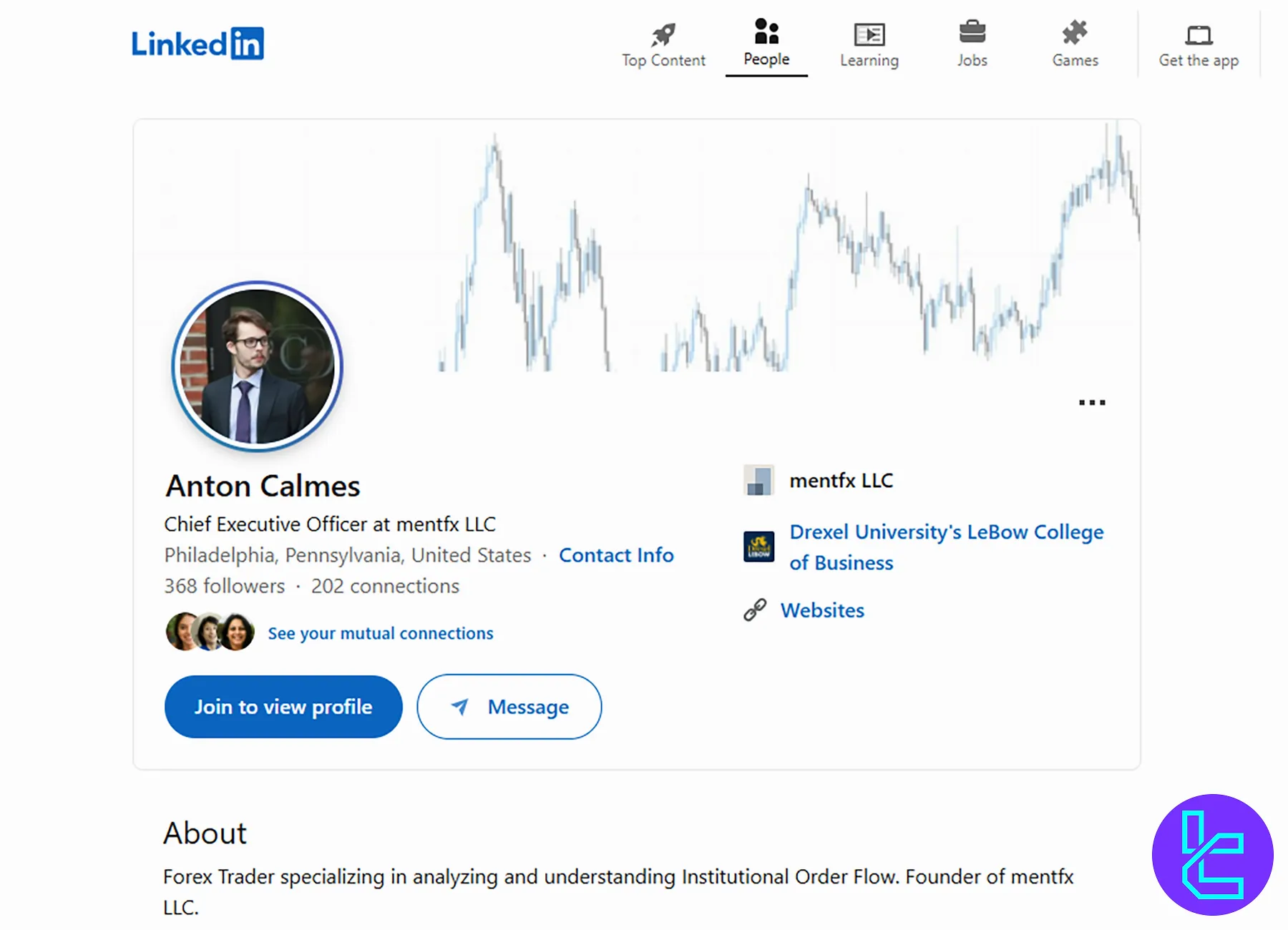Switch to the People tab

(766, 43)
